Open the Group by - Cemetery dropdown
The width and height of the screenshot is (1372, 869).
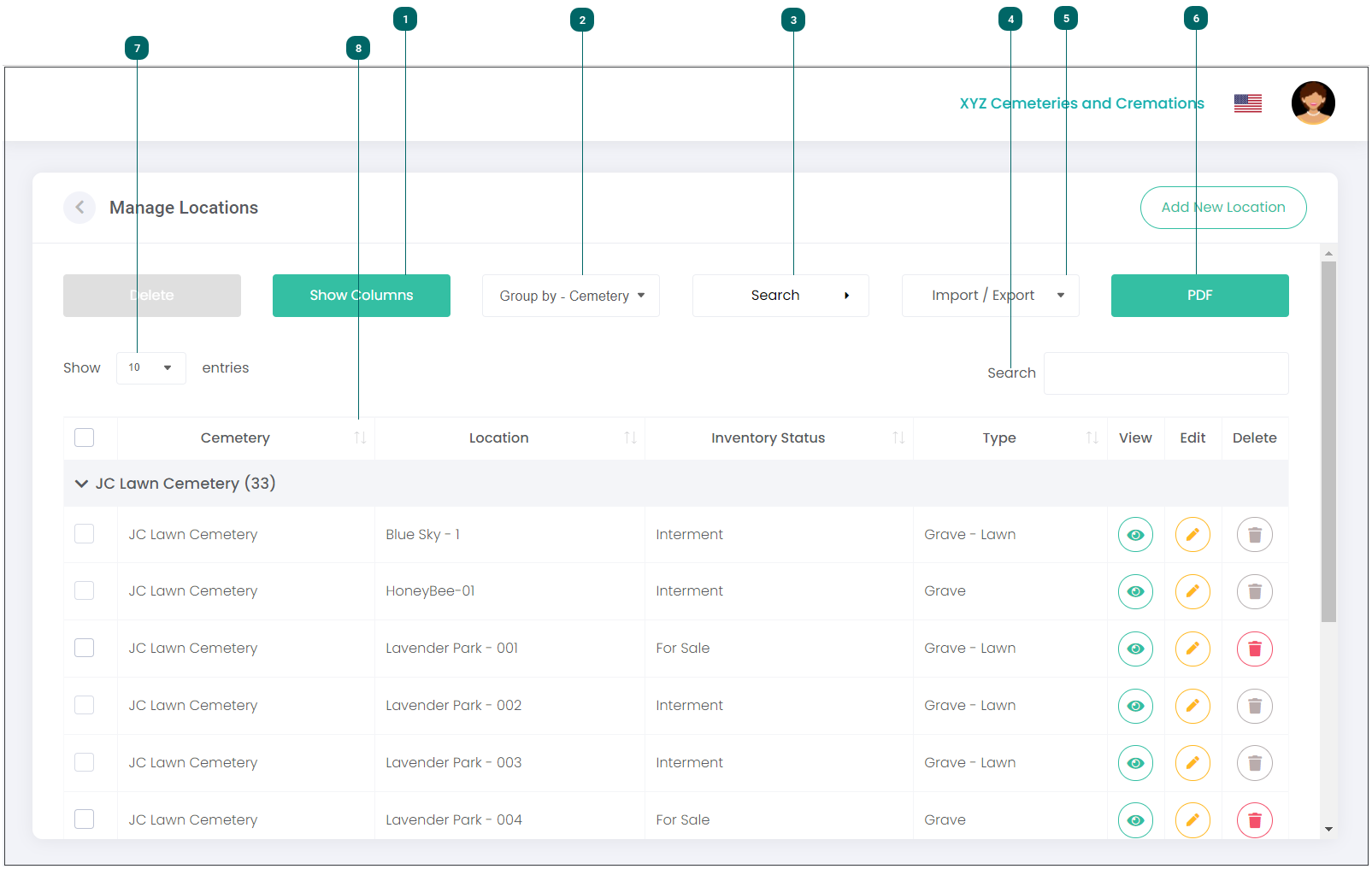tap(571, 296)
